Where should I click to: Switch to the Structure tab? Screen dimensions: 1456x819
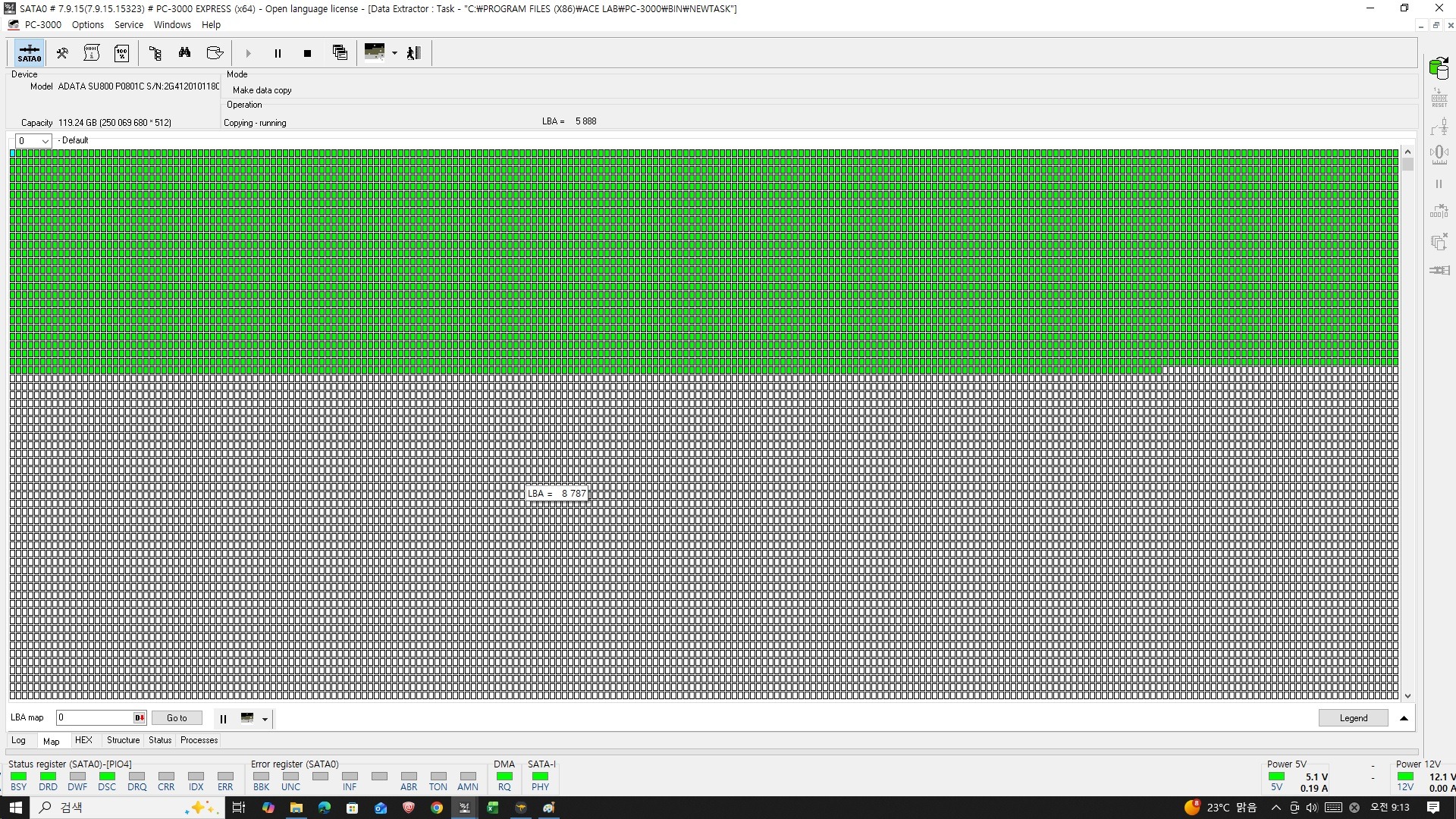click(123, 740)
